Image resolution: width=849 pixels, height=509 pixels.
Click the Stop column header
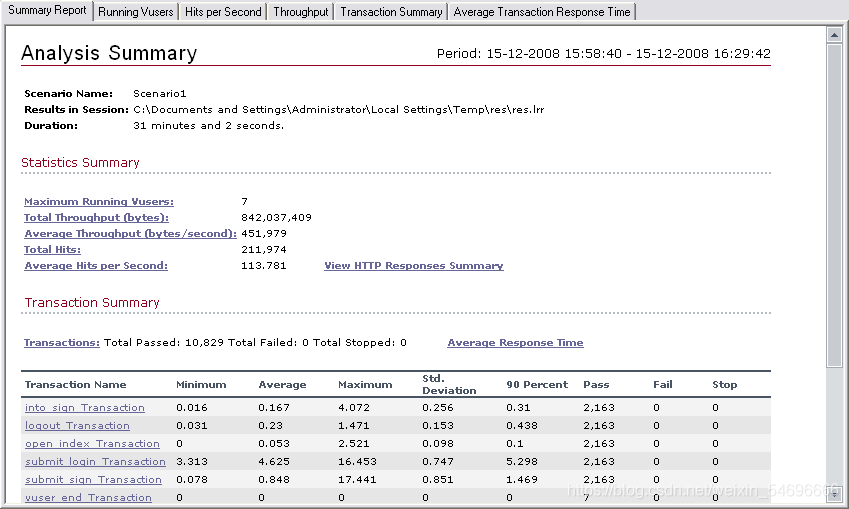pos(724,384)
